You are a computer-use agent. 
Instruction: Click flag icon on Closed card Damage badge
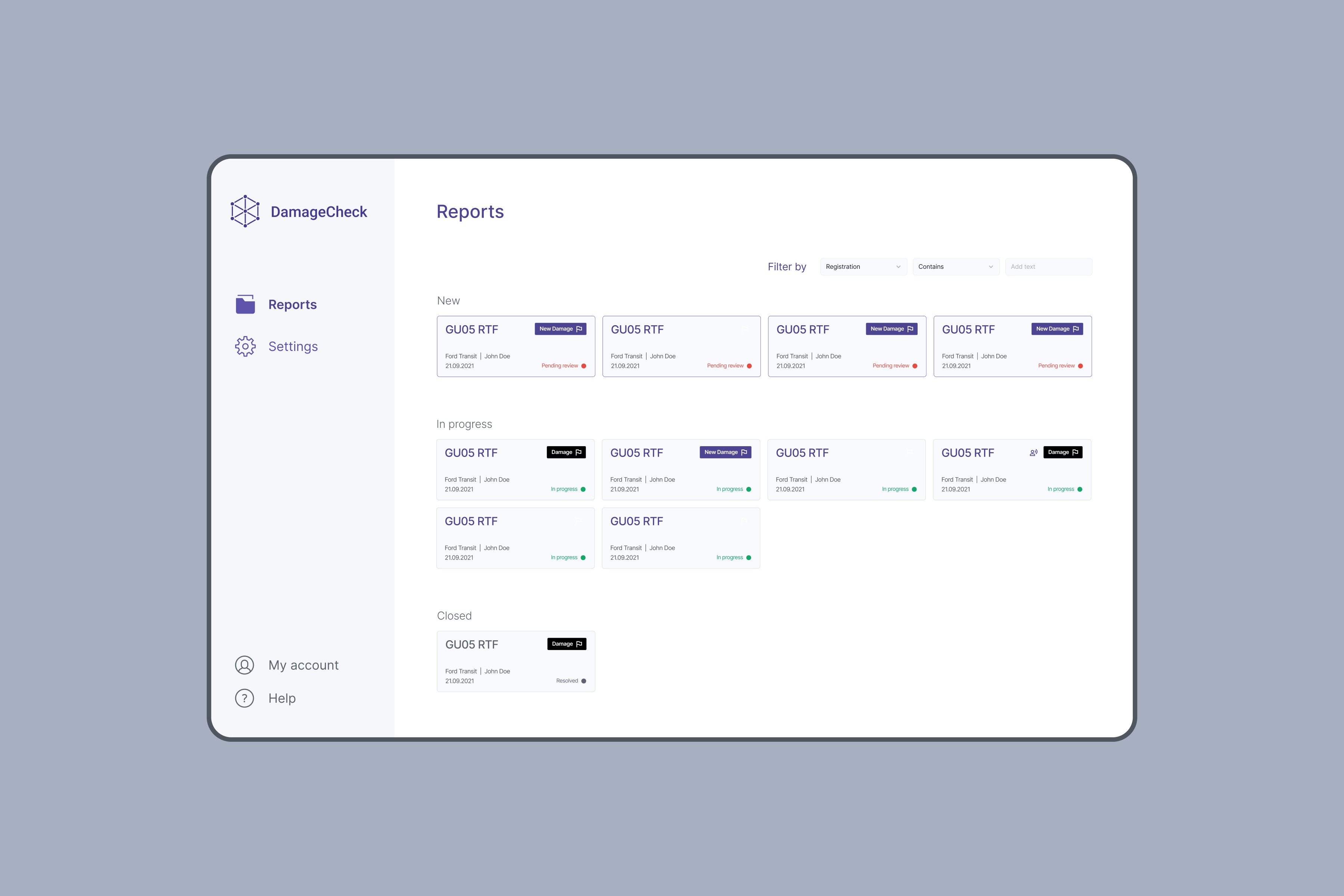(x=579, y=644)
